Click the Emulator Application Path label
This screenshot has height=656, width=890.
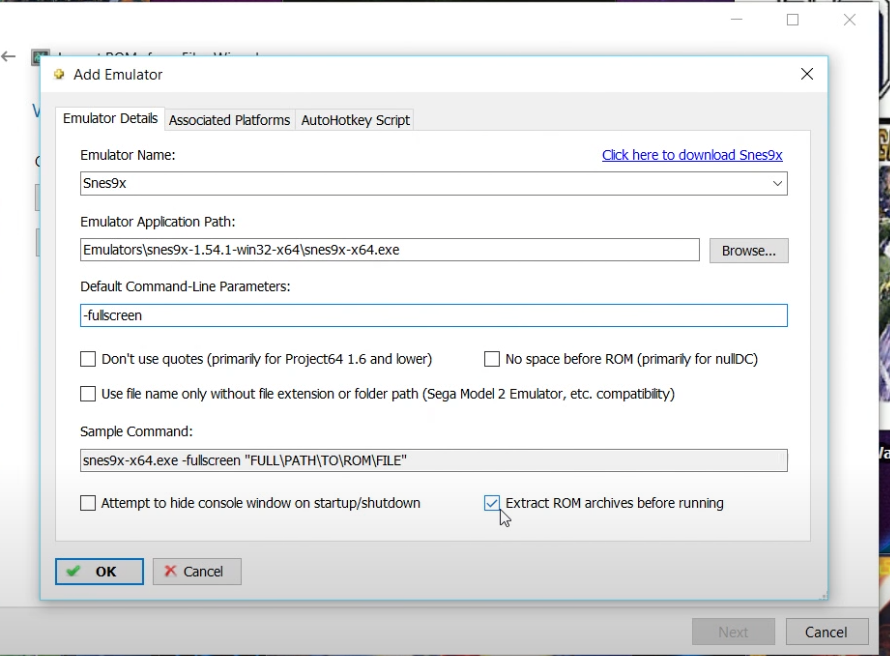tap(158, 222)
